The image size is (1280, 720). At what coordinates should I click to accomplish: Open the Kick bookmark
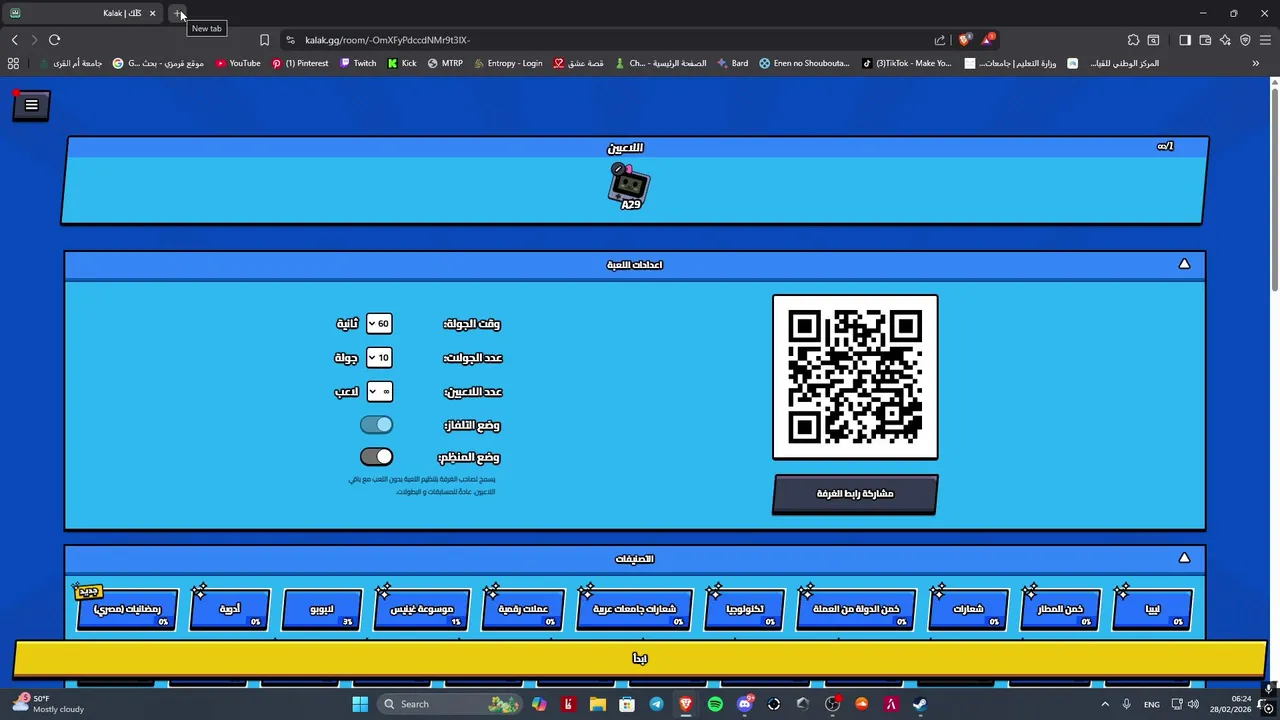pyautogui.click(x=402, y=63)
